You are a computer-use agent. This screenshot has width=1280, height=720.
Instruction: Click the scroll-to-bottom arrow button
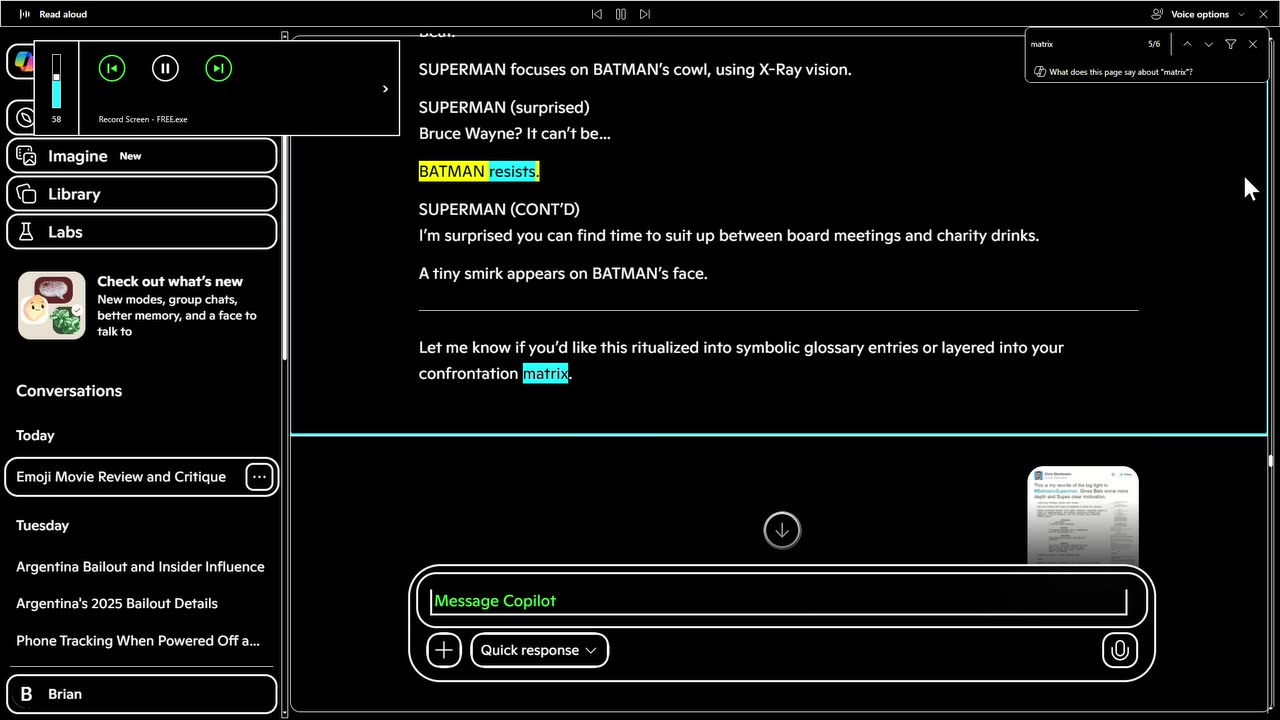(782, 530)
